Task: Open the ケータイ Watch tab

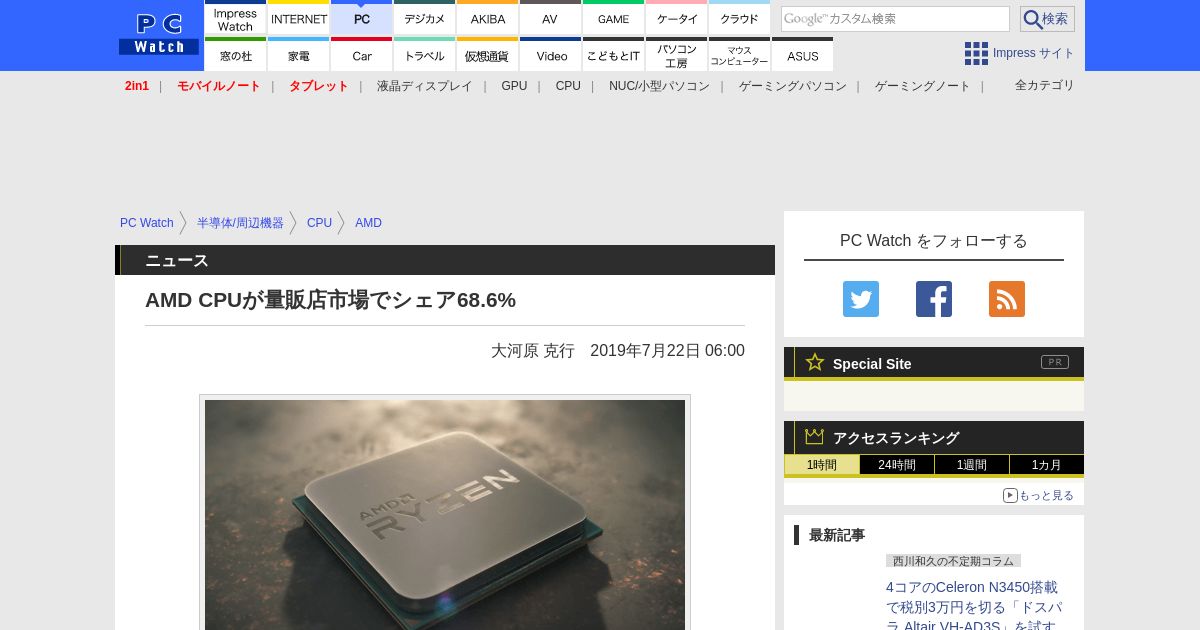Action: (677, 18)
